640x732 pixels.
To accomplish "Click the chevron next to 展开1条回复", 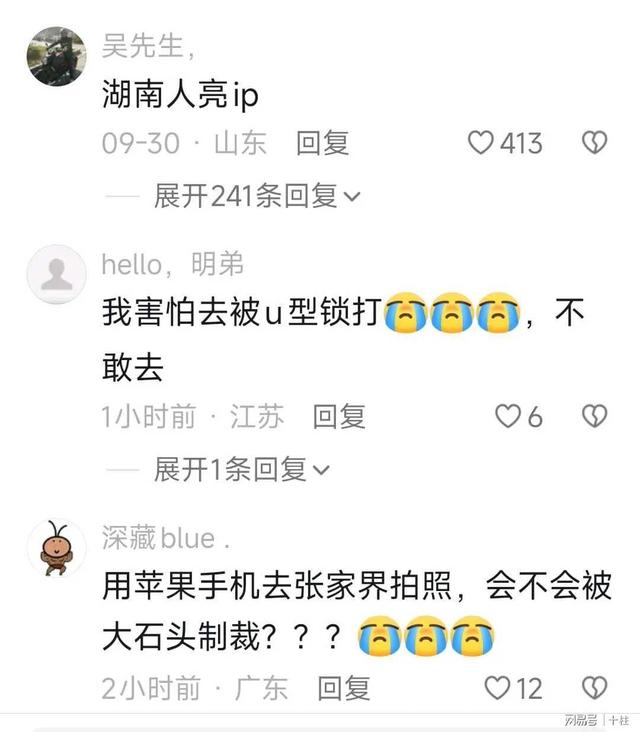I will [x=321, y=470].
